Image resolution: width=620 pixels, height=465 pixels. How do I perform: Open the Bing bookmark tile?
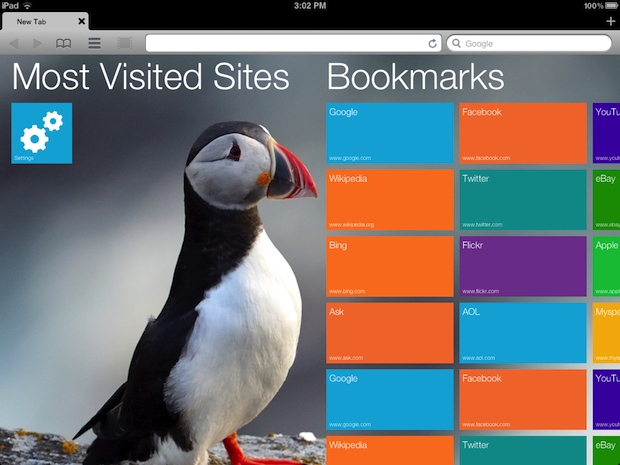click(x=389, y=266)
